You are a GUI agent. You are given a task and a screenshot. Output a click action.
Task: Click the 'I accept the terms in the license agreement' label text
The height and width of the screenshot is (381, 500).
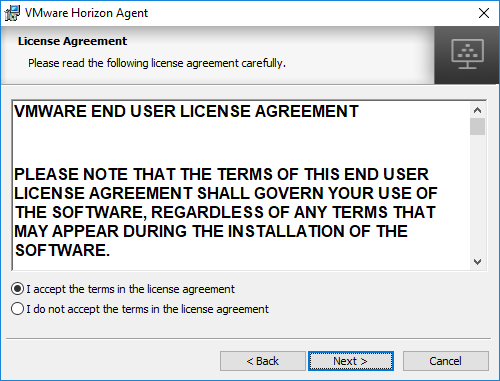click(130, 289)
